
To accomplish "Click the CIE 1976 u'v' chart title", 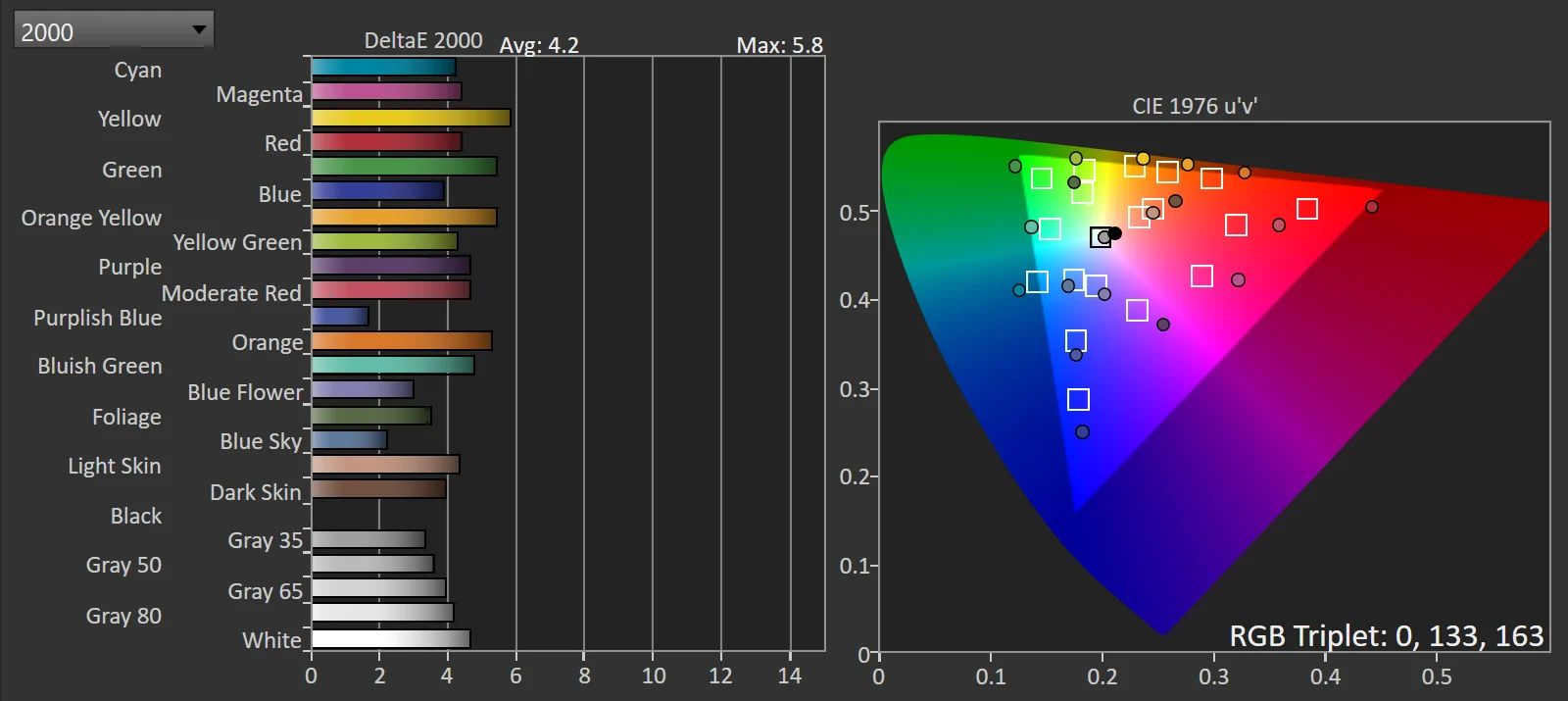I will click(x=1195, y=106).
